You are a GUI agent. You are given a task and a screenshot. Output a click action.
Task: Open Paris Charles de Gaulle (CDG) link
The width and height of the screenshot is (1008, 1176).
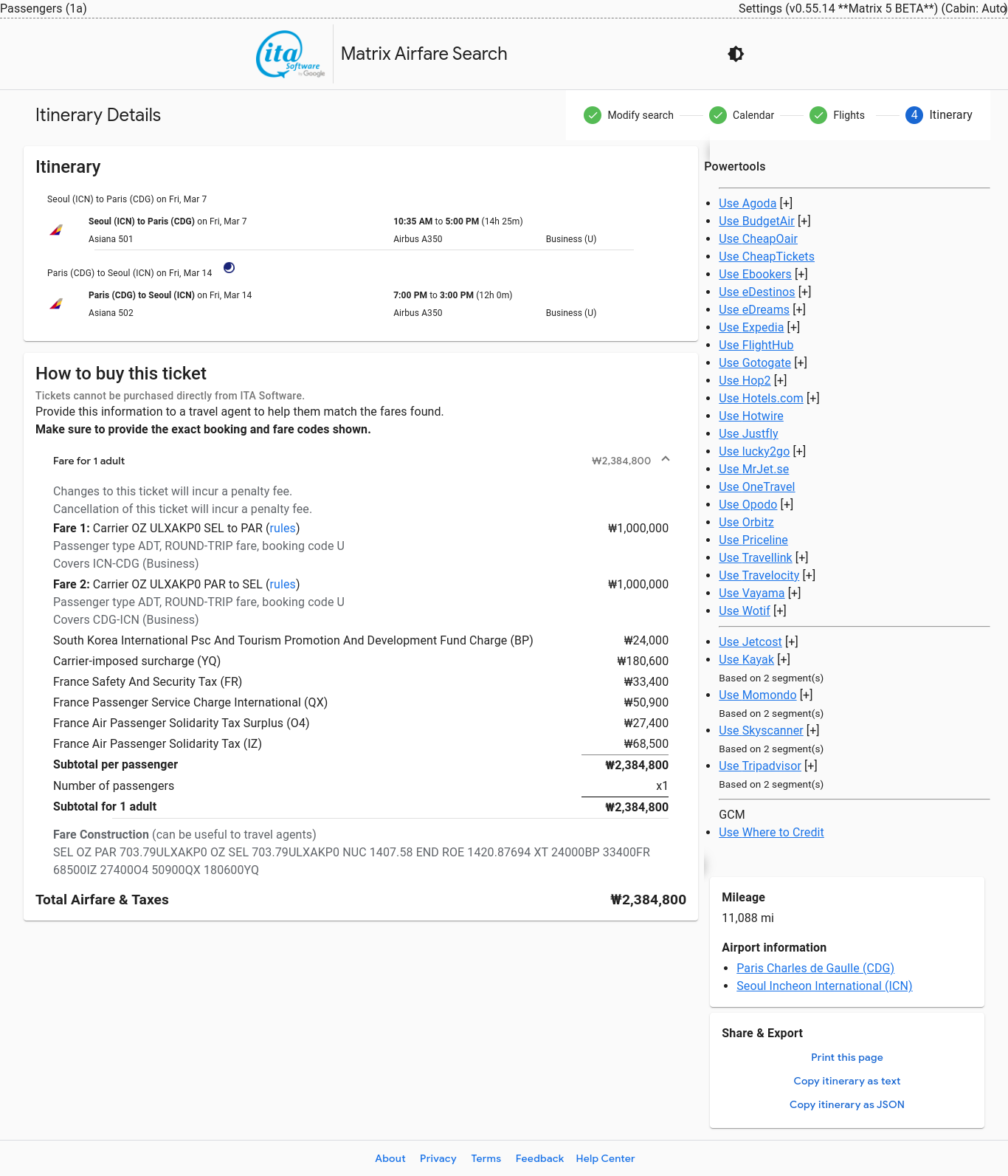[815, 969]
